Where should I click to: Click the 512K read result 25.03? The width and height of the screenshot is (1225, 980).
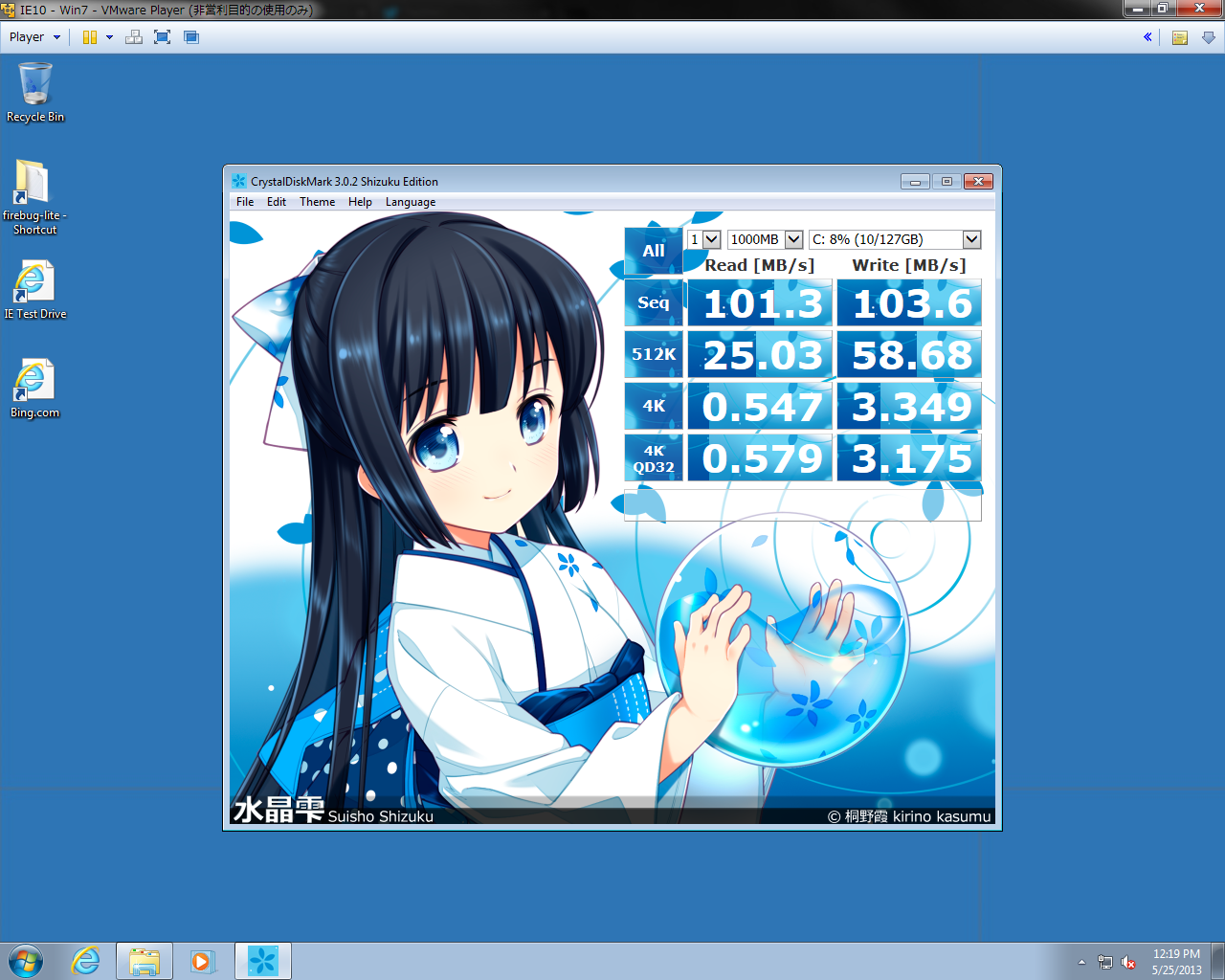coord(760,354)
